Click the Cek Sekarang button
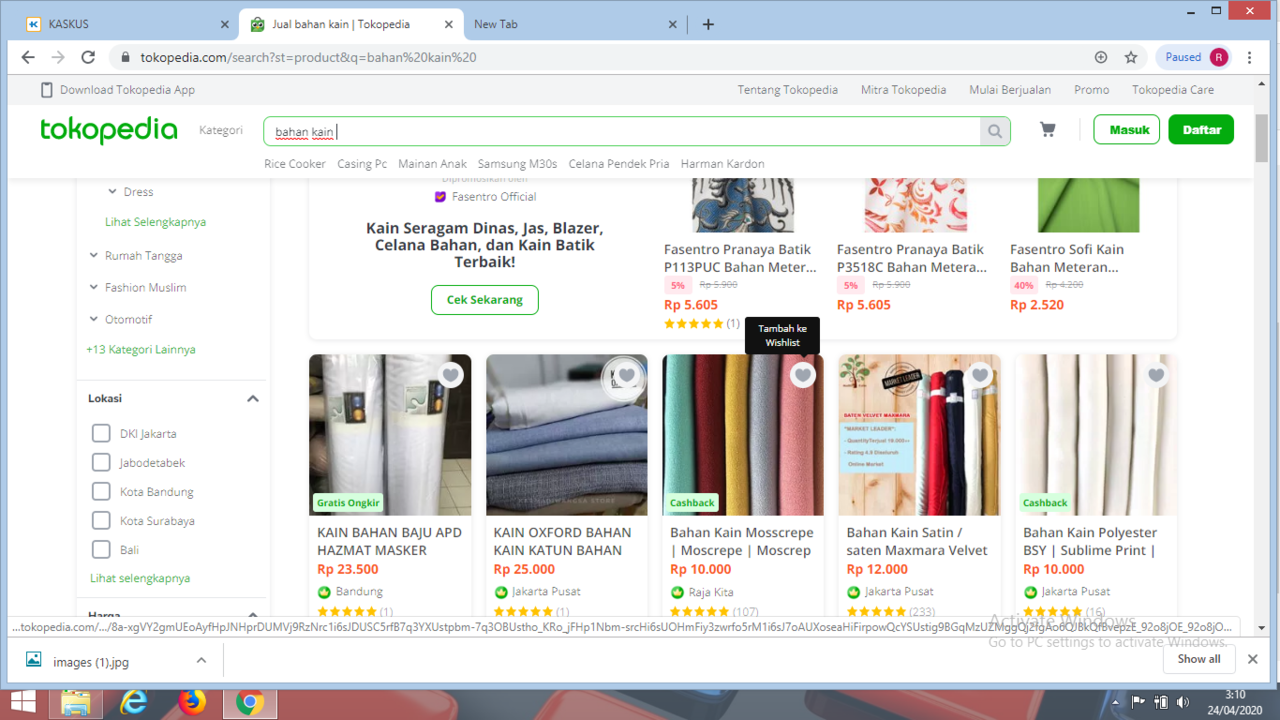Viewport: 1280px width, 720px height. pos(485,300)
